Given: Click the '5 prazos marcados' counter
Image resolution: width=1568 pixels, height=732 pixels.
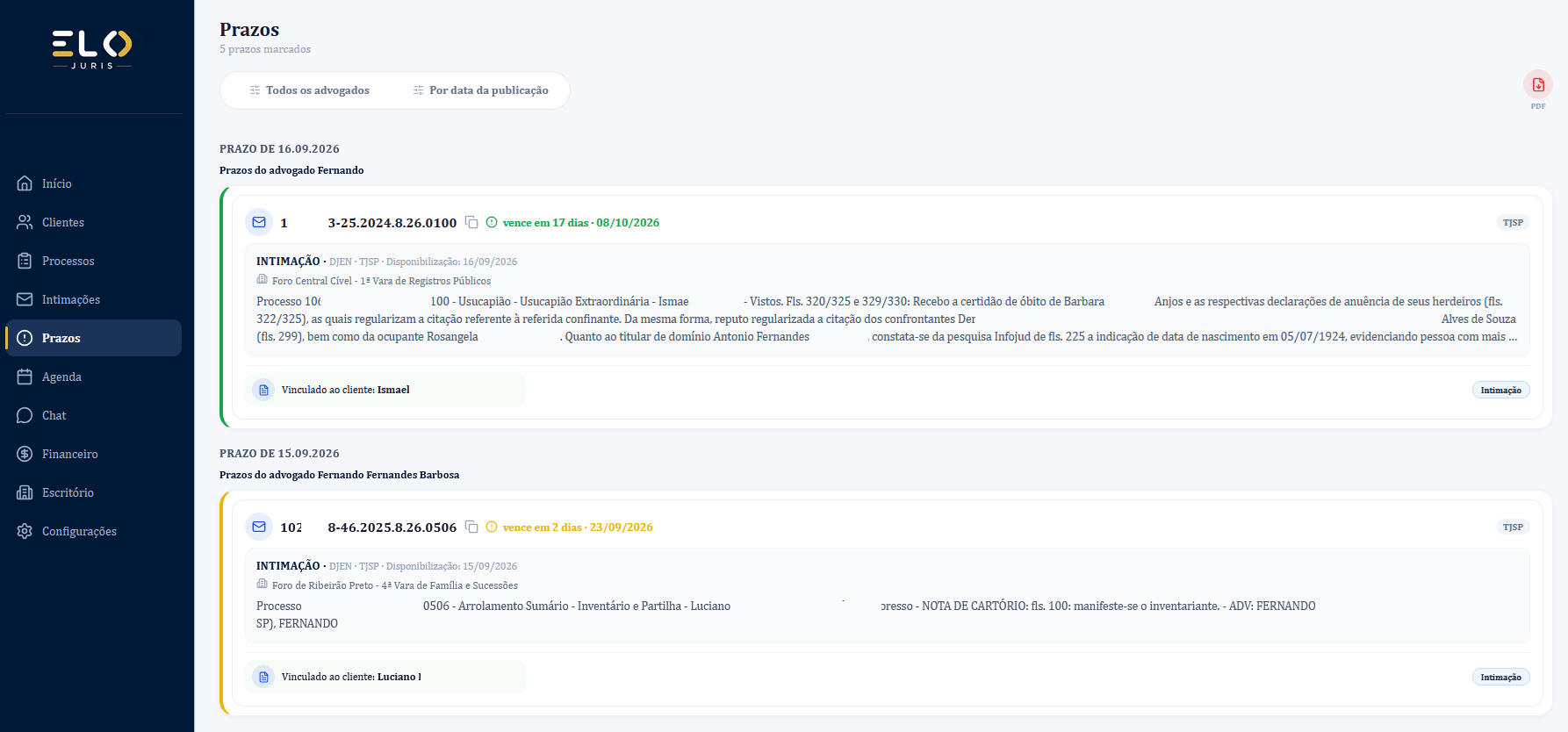Looking at the screenshot, I should pos(265,49).
